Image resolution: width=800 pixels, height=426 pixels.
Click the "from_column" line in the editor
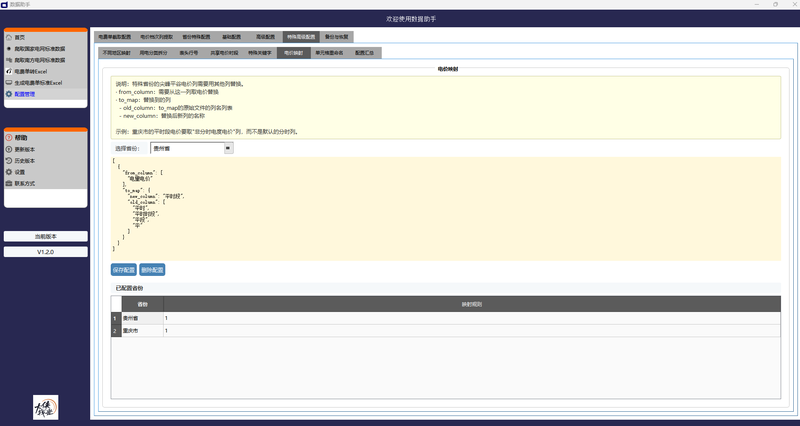[143, 172]
